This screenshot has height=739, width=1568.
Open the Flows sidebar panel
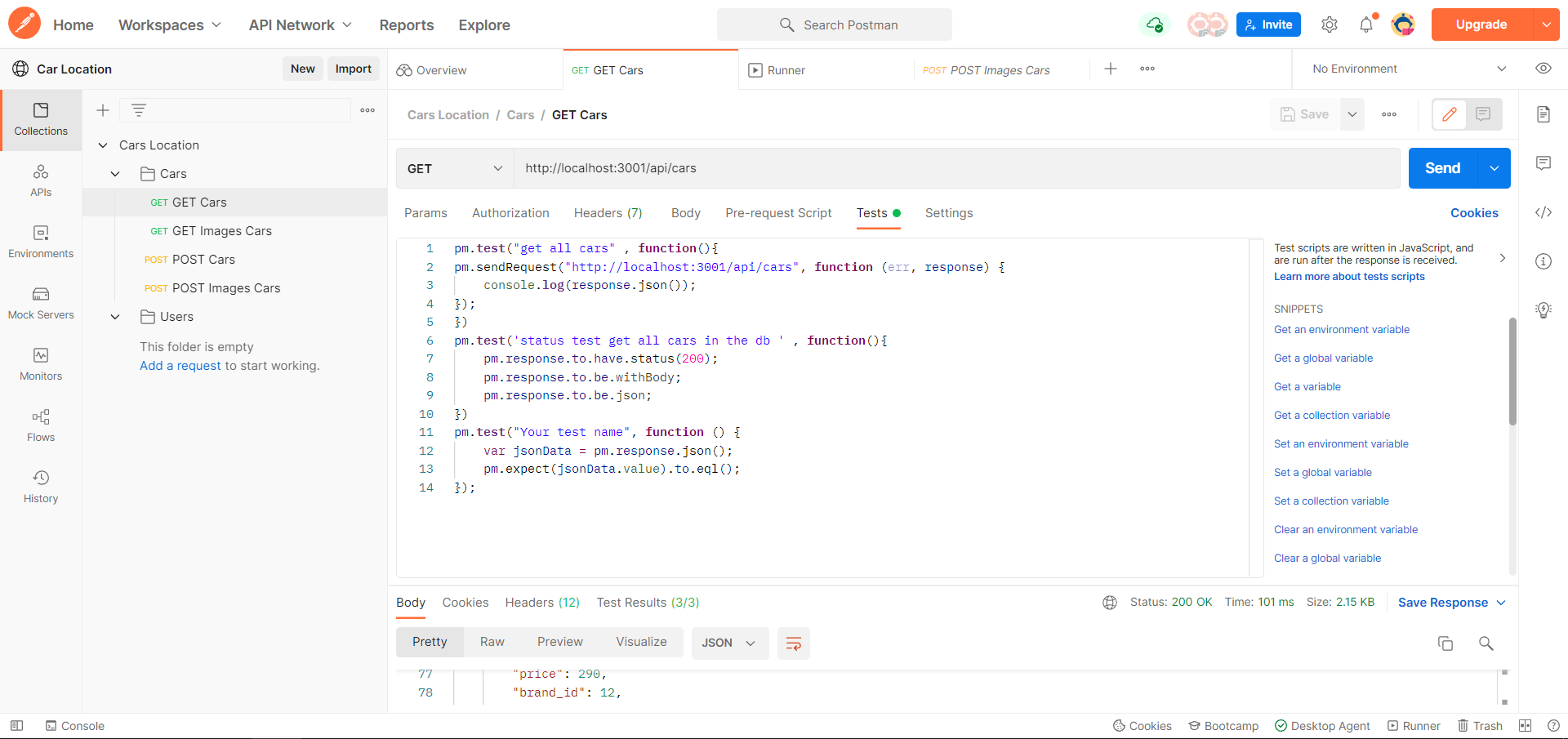41,425
